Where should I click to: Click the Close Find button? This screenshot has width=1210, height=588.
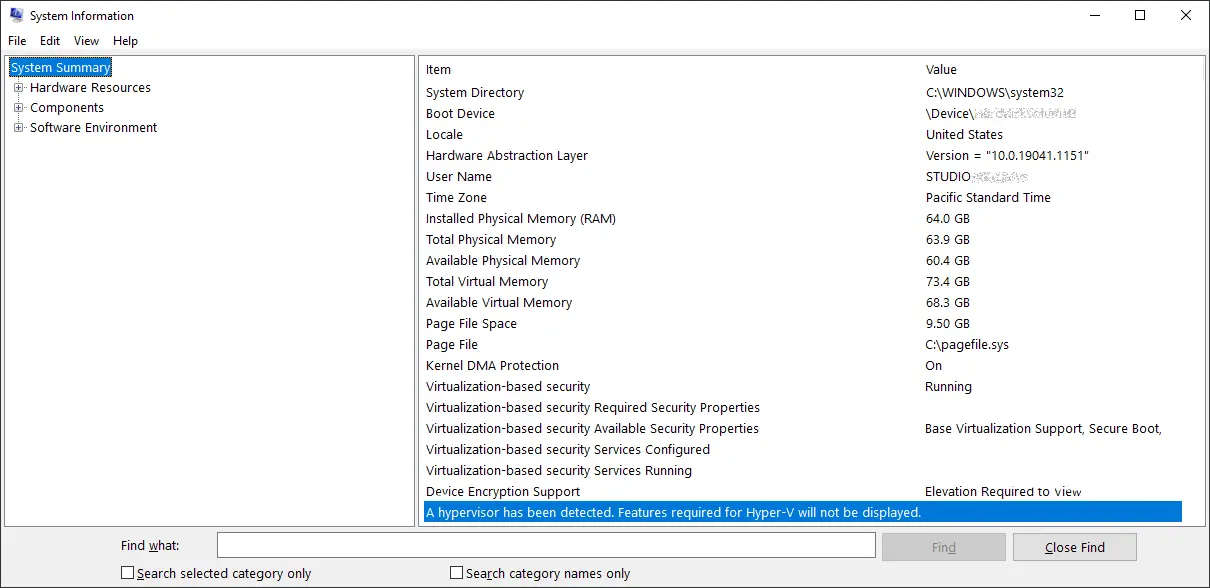pos(1075,547)
